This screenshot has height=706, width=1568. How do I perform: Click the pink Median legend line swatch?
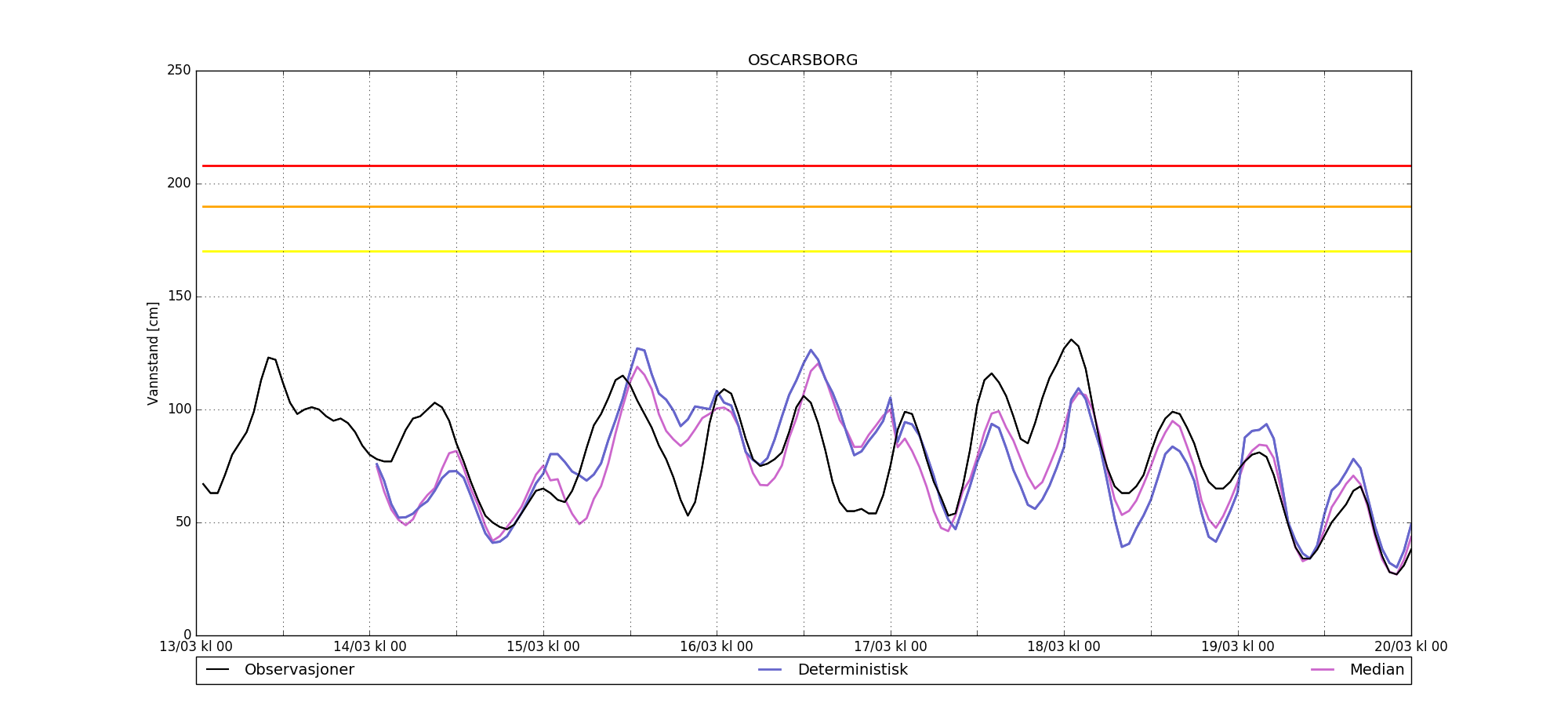pos(1323,670)
